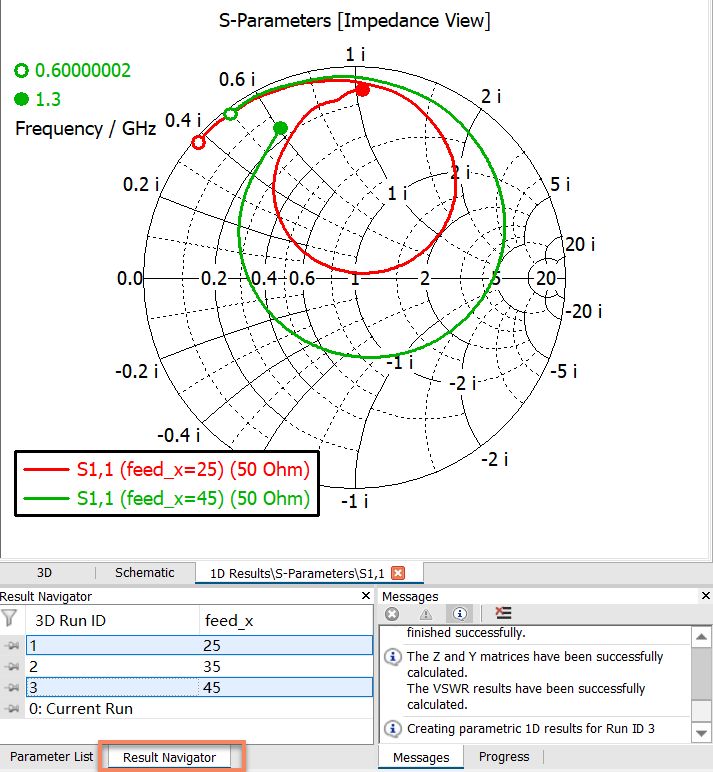The width and height of the screenshot is (713, 772).
Task: Switch to Parameter List tab
Action: [x=51, y=757]
